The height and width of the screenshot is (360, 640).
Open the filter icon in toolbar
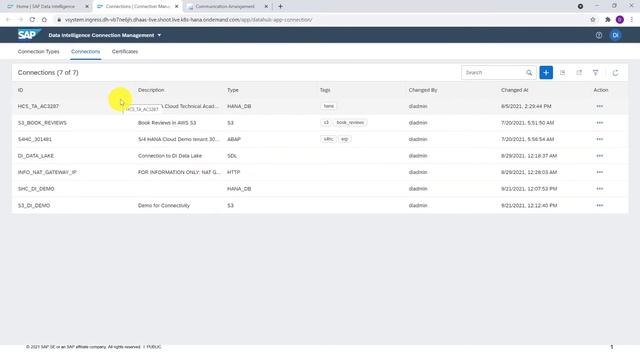(x=596, y=73)
